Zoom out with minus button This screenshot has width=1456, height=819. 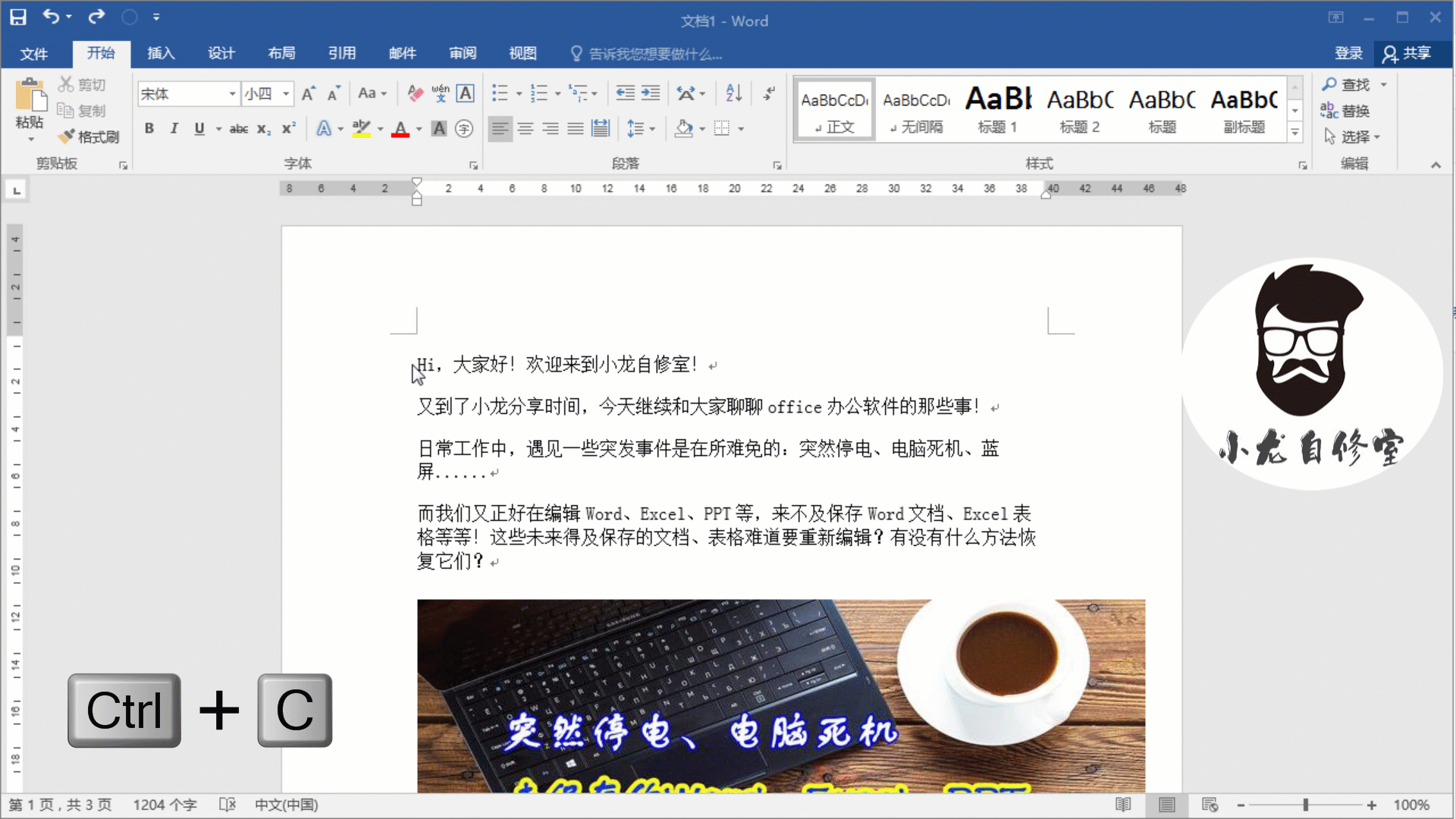(1241, 805)
